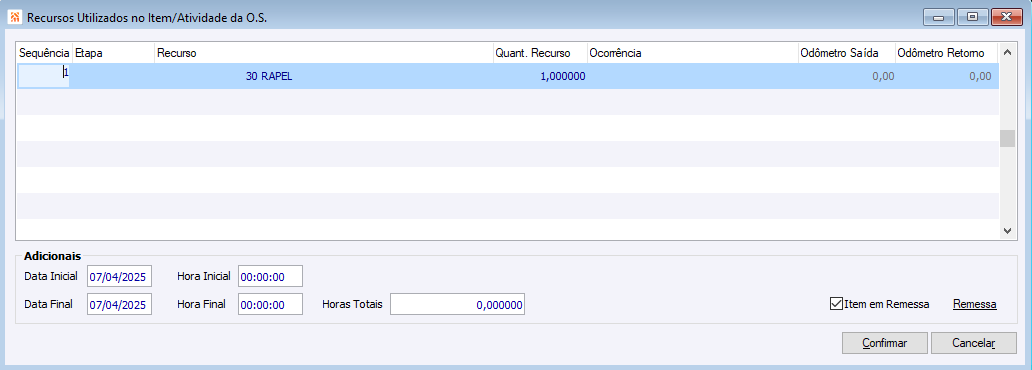Select the '30 RAPEL' resource cell
This screenshot has height=370, width=1032.
click(324, 76)
